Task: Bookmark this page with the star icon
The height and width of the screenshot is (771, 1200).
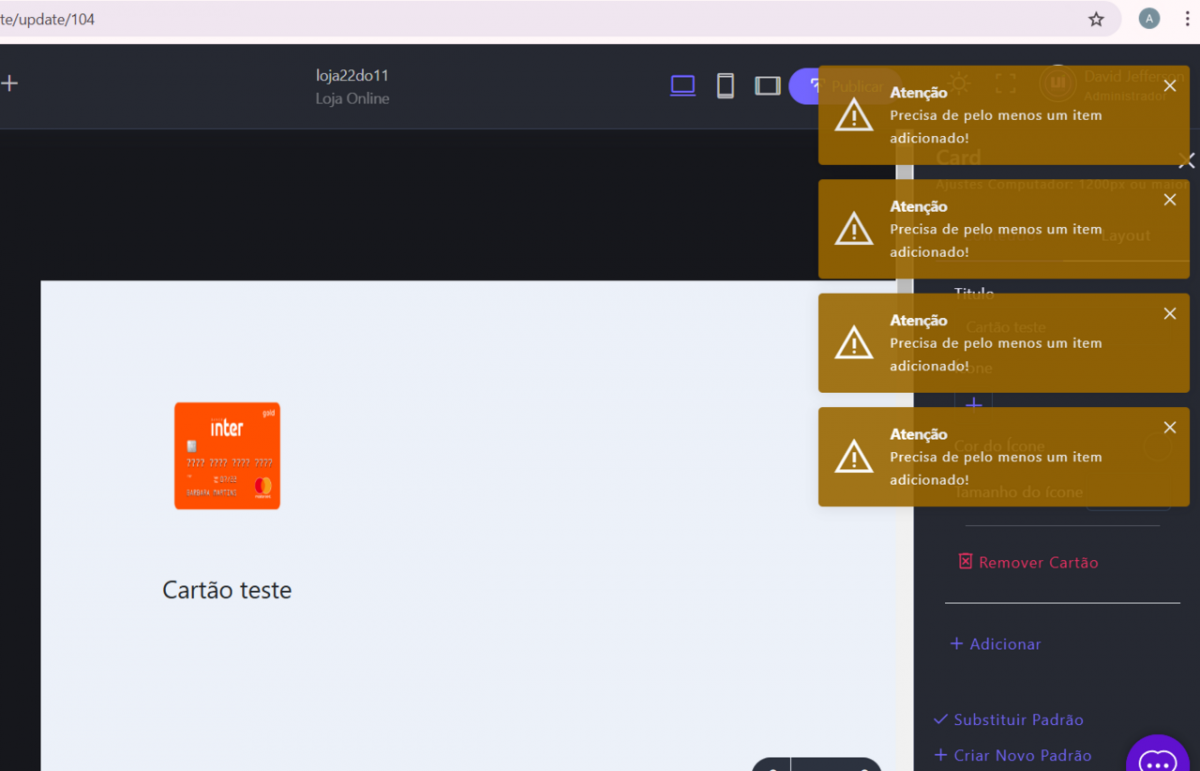Action: (x=1096, y=19)
